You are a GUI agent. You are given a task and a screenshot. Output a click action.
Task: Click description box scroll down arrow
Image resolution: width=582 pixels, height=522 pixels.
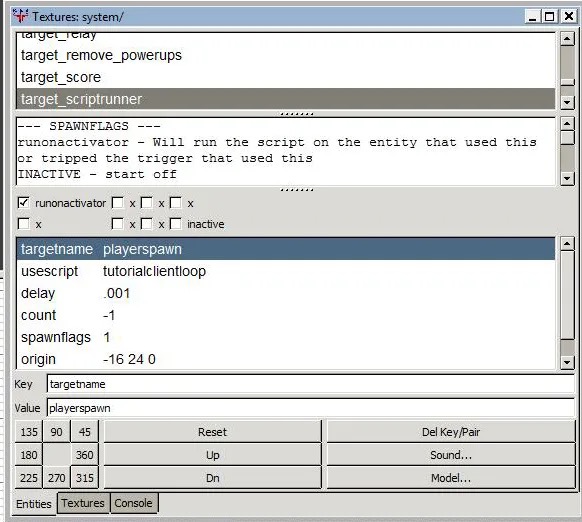(x=567, y=178)
